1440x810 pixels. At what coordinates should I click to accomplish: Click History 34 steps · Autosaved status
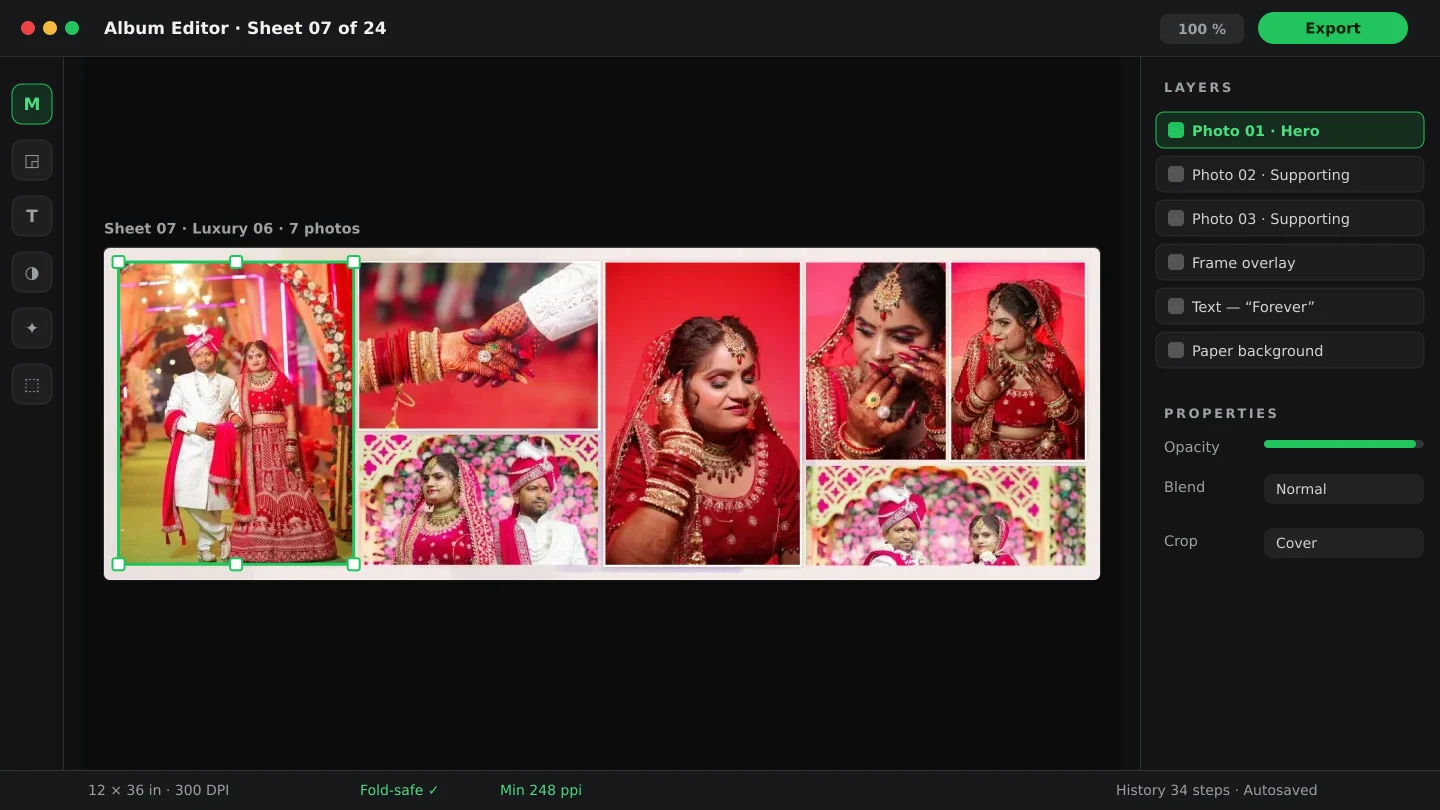(x=1216, y=790)
